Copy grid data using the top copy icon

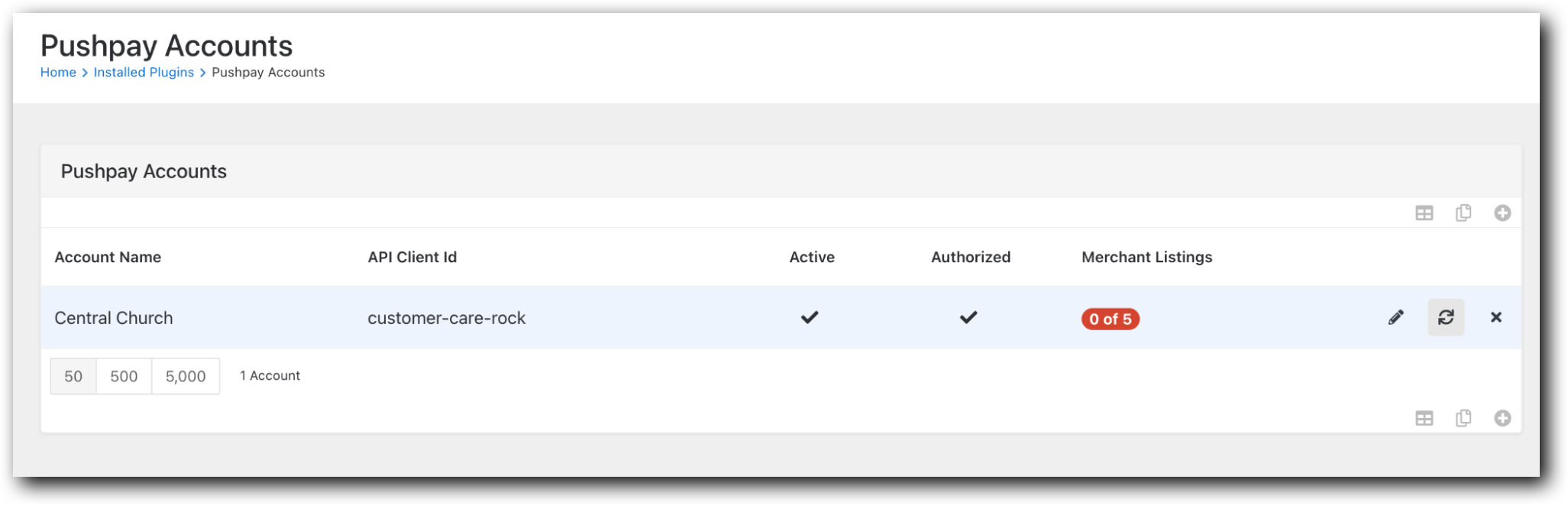point(1464,212)
